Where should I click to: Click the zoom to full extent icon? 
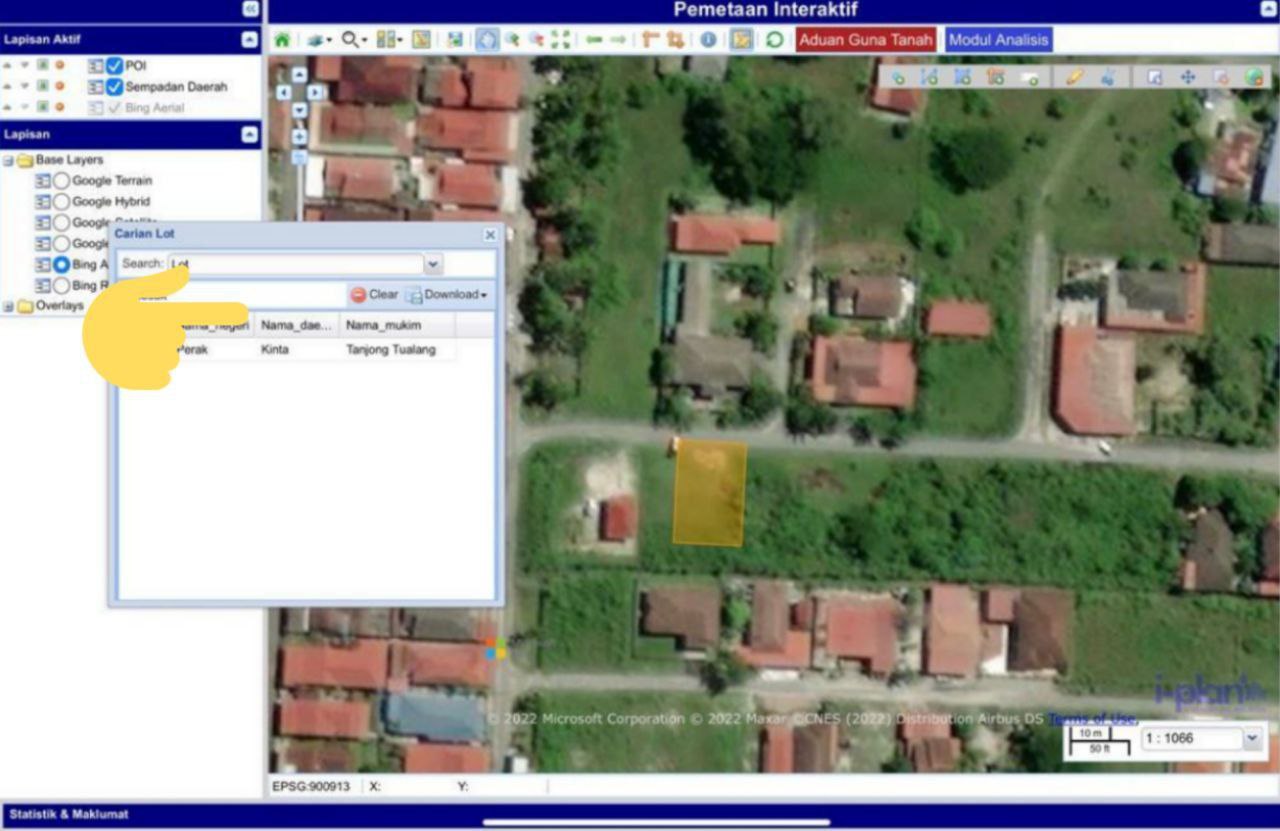[560, 40]
